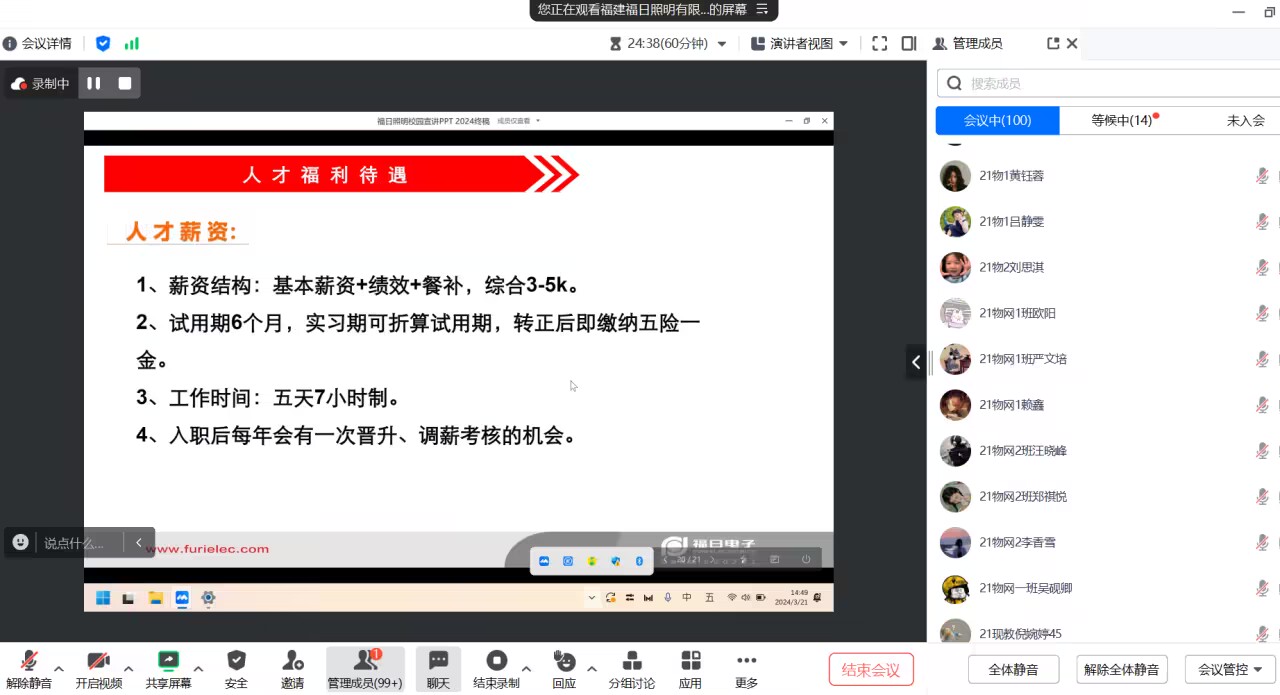Click the network signal strength icon
Screen dimensions: 1280x695
(132, 44)
